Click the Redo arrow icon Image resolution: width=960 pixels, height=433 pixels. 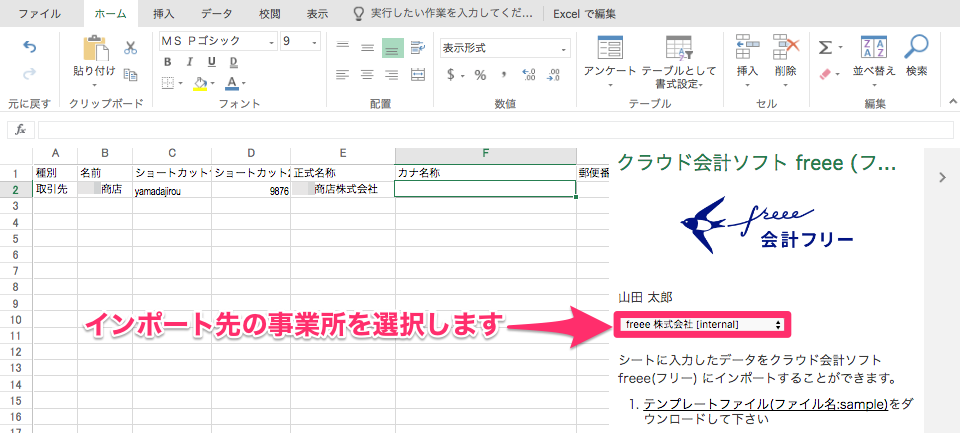pos(29,74)
